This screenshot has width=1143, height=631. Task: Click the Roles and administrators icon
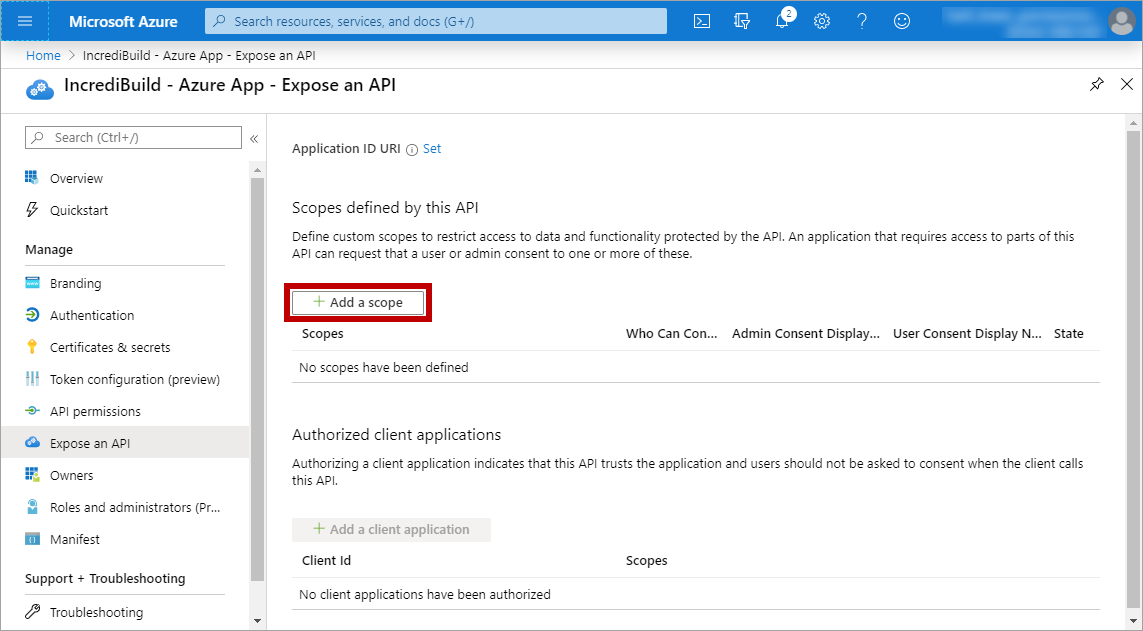point(32,507)
